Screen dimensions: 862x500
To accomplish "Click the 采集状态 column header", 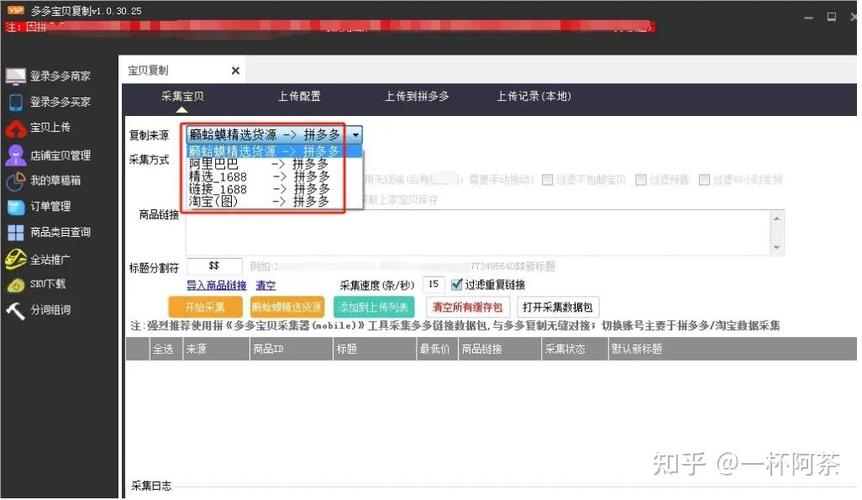I will [575, 349].
